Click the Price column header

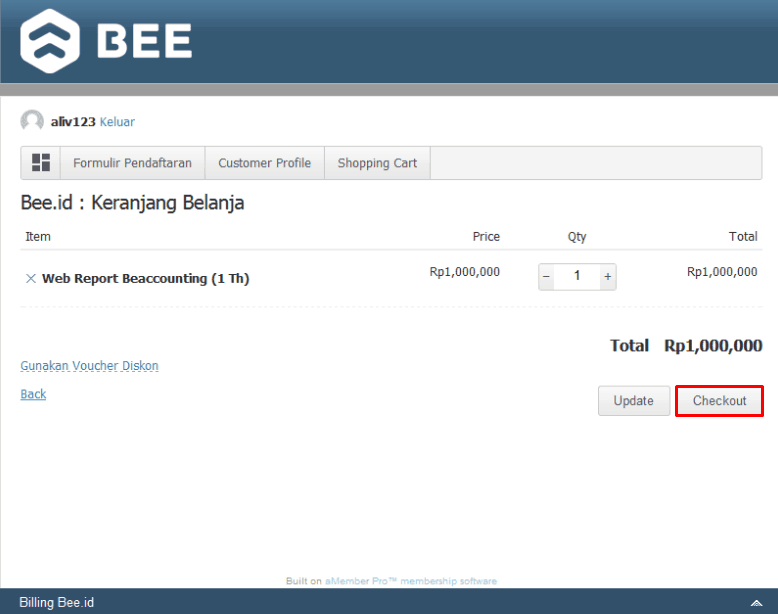coord(486,236)
